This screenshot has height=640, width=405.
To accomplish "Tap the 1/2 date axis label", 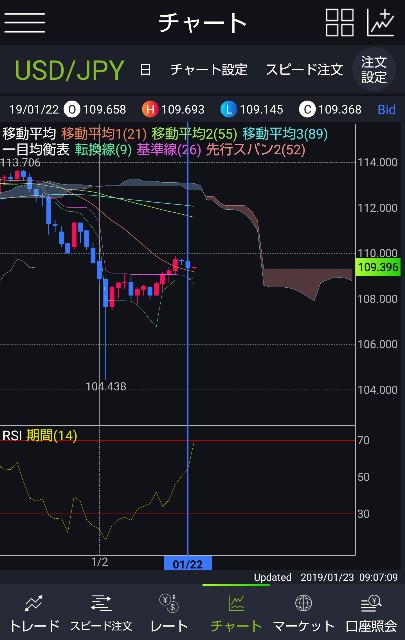I will click(x=100, y=562).
